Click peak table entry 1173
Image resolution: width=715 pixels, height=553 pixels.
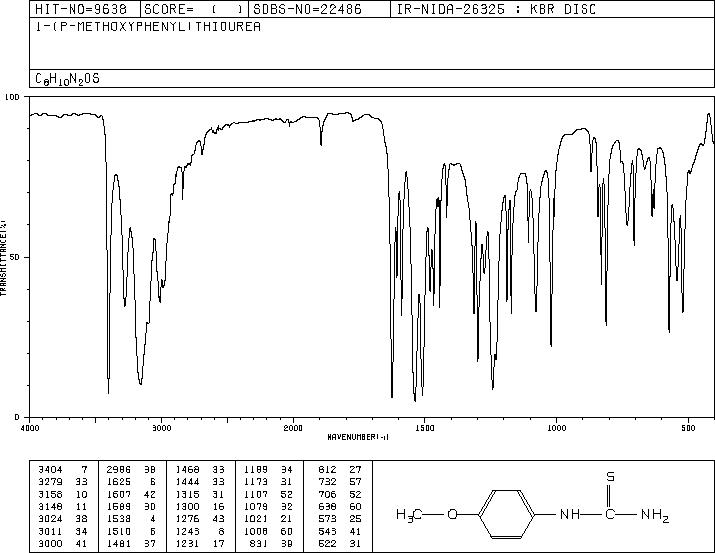tap(256, 482)
